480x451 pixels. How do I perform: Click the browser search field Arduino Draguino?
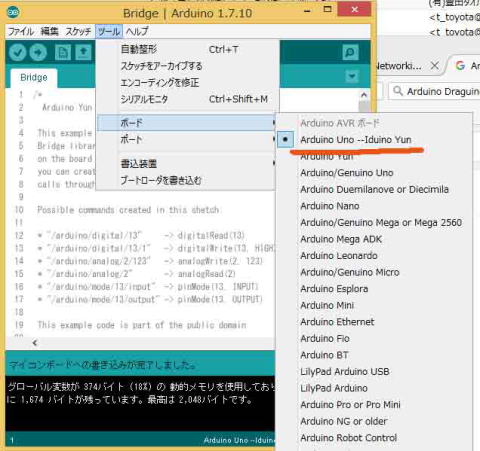click(434, 91)
